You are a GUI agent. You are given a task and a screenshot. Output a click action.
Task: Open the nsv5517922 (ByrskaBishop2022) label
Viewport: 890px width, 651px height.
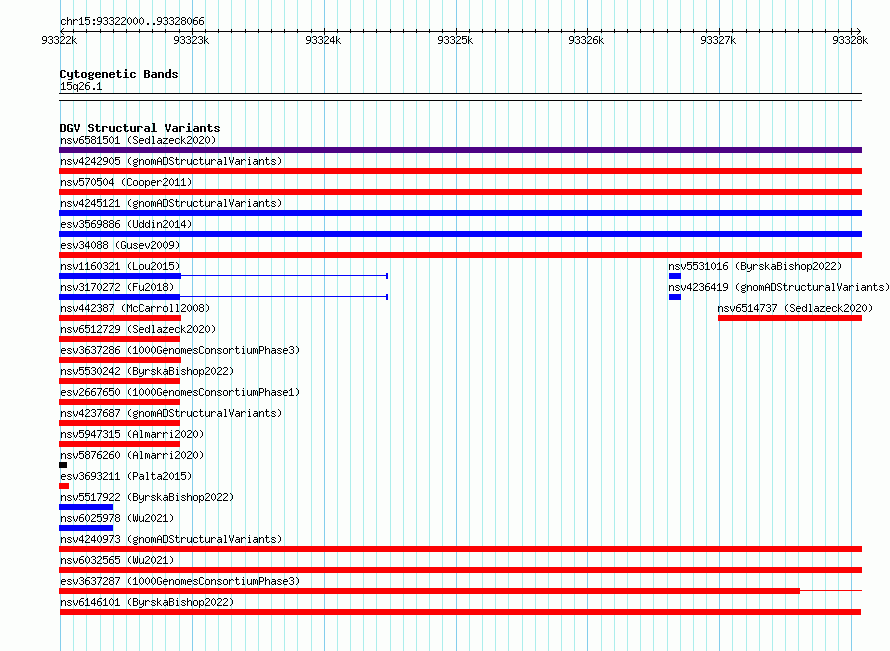[x=147, y=497]
